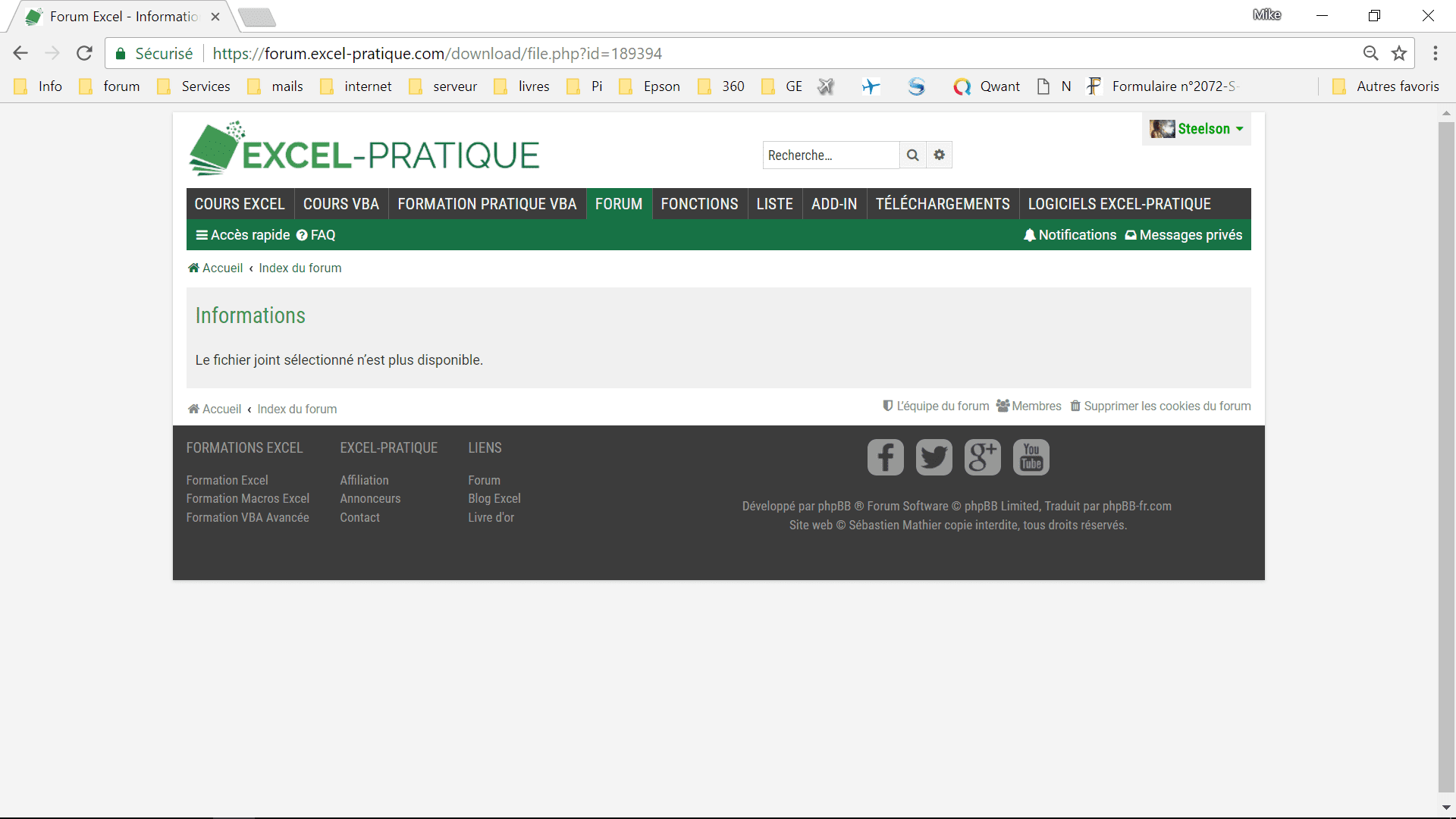Open the Twitter social icon
Viewport: 1456px width, 819px height.
click(x=934, y=457)
